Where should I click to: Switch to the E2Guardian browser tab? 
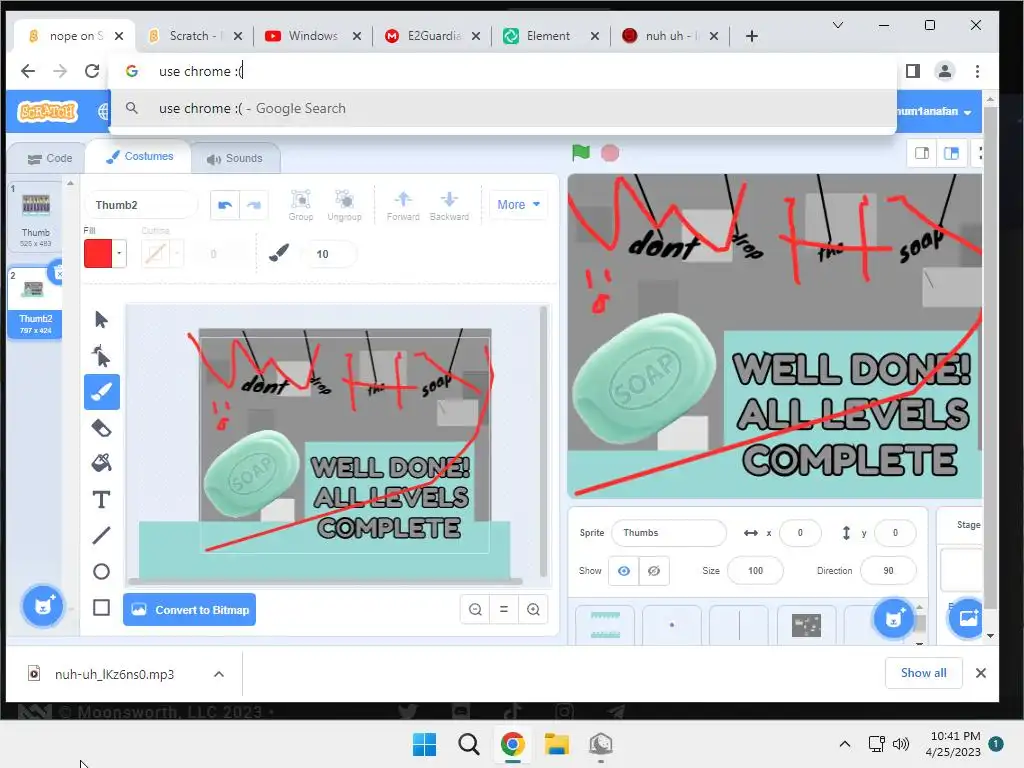(x=434, y=36)
